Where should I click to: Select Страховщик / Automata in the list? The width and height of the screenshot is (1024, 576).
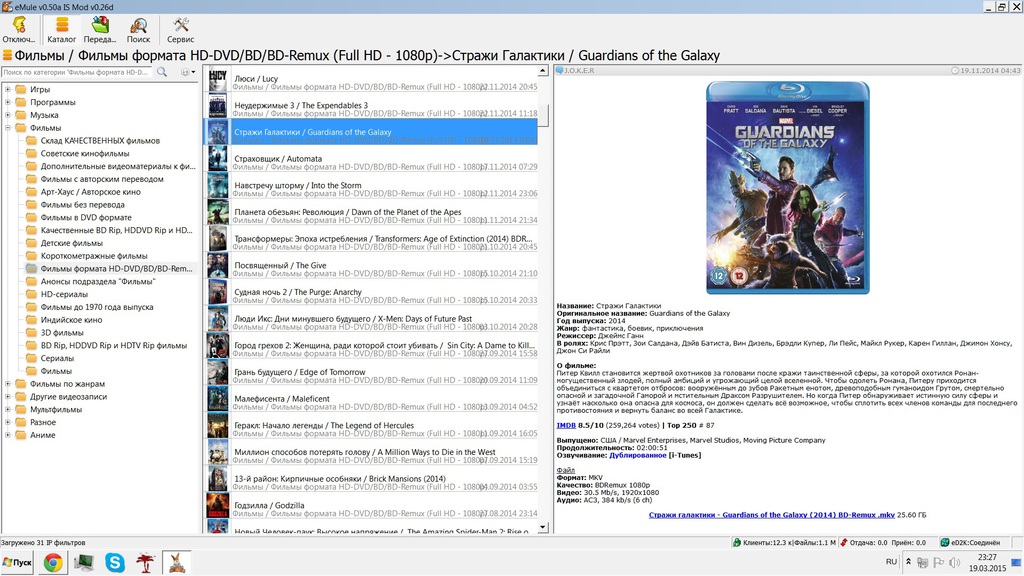[372, 159]
